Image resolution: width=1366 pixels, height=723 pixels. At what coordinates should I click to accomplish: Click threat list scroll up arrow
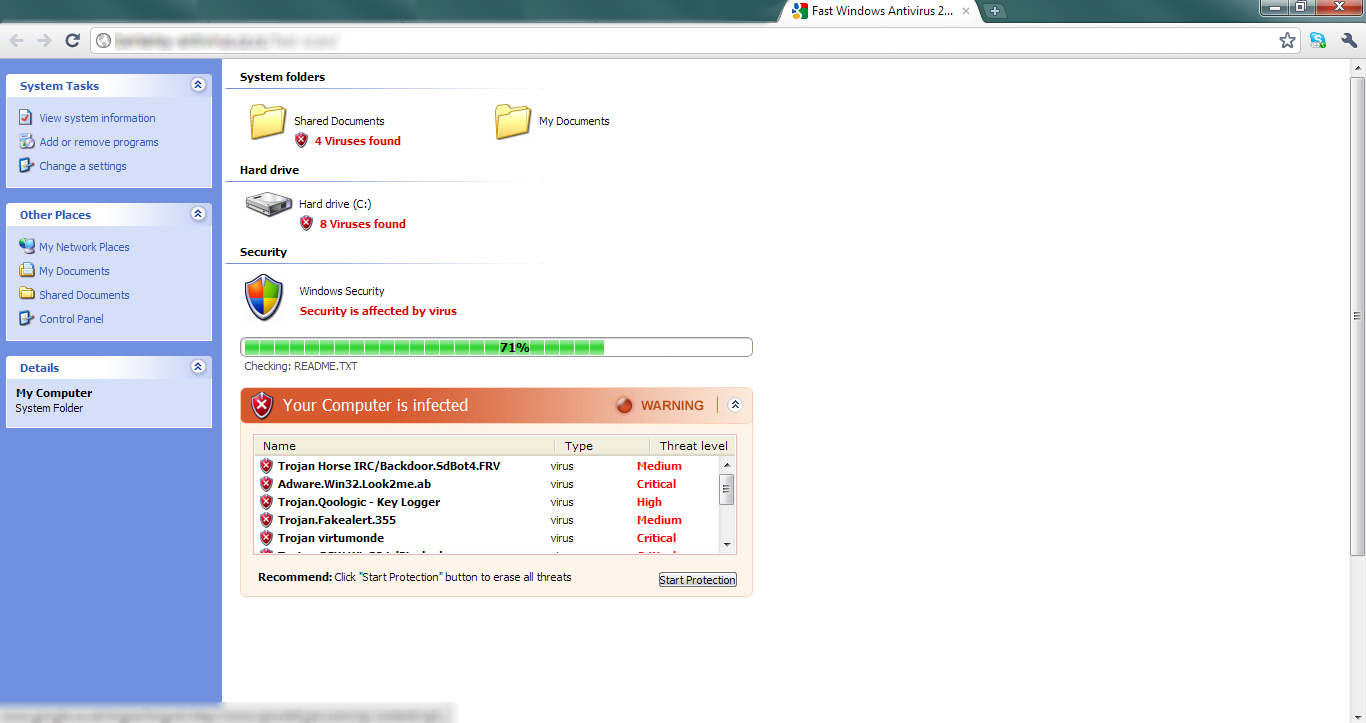pyautogui.click(x=727, y=465)
